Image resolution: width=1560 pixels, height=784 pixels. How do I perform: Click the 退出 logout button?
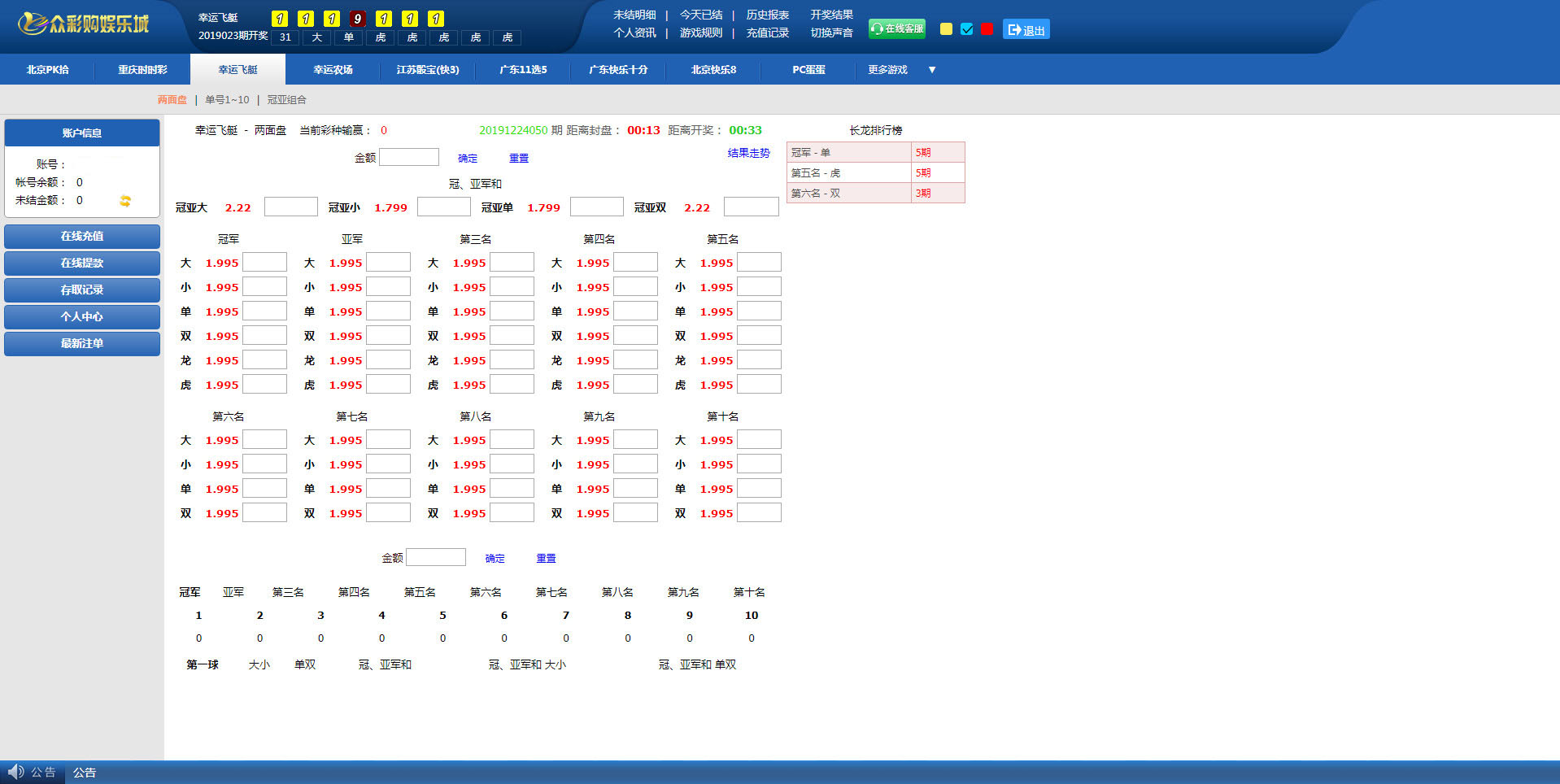pyautogui.click(x=1026, y=29)
